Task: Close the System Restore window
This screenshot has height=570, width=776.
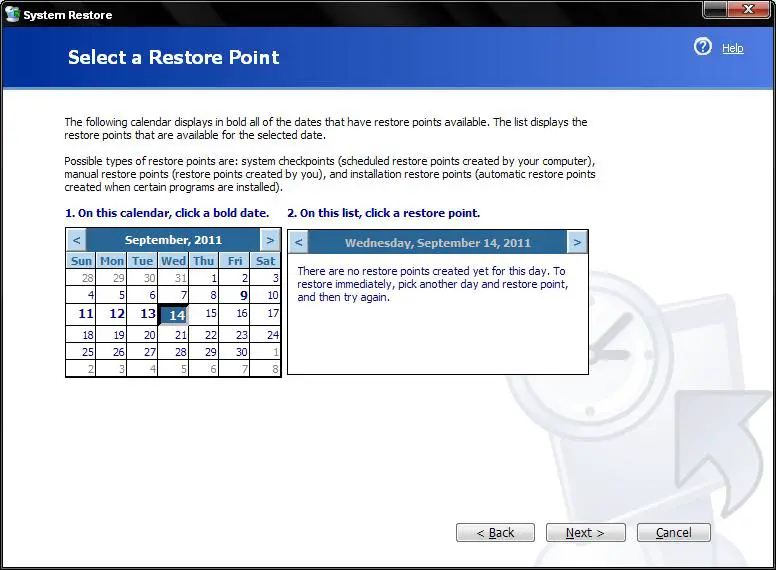Action: pos(749,10)
